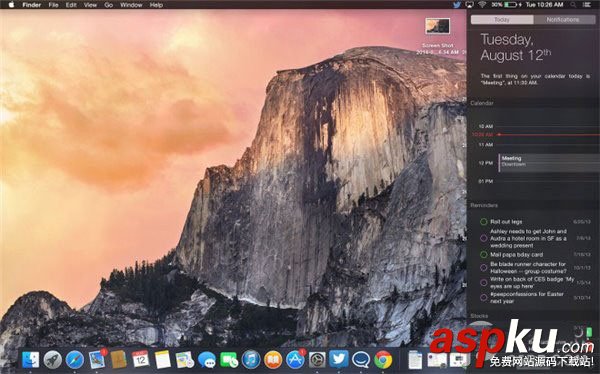The image size is (600, 374).
Task: Click the Stocks widget heading
Action: pos(479,316)
